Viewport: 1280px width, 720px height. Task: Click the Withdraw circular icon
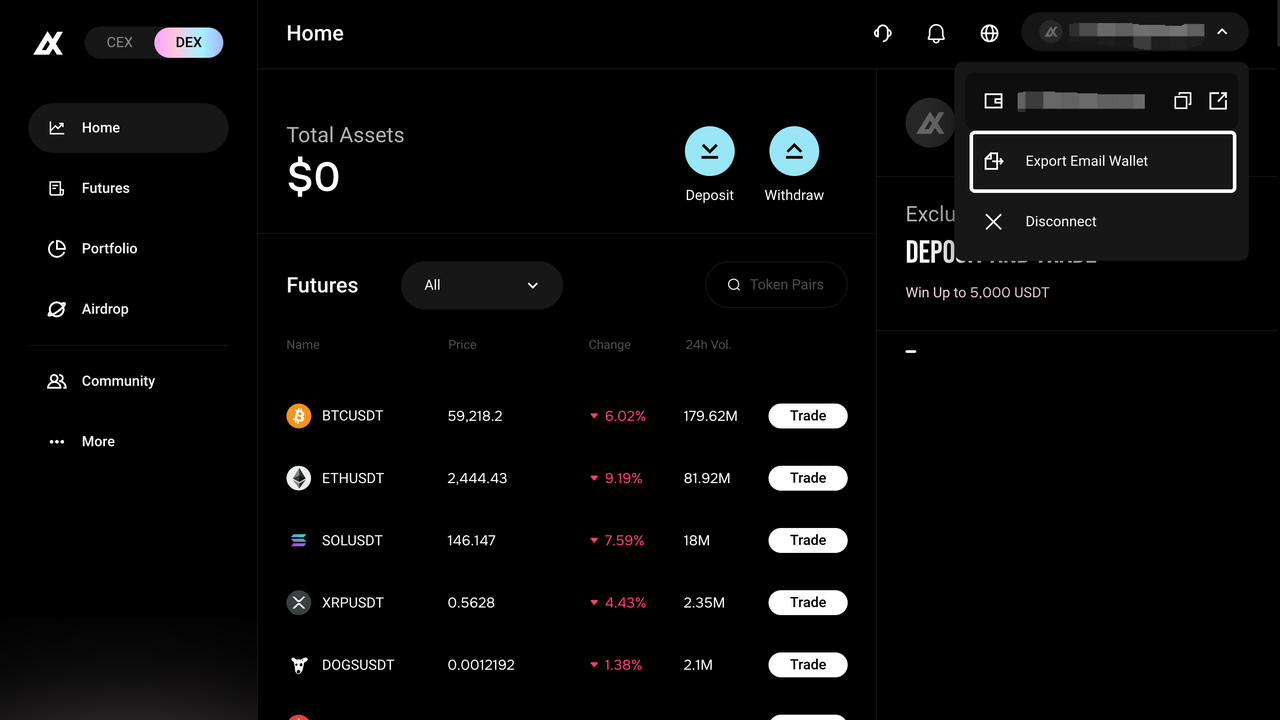(794, 152)
